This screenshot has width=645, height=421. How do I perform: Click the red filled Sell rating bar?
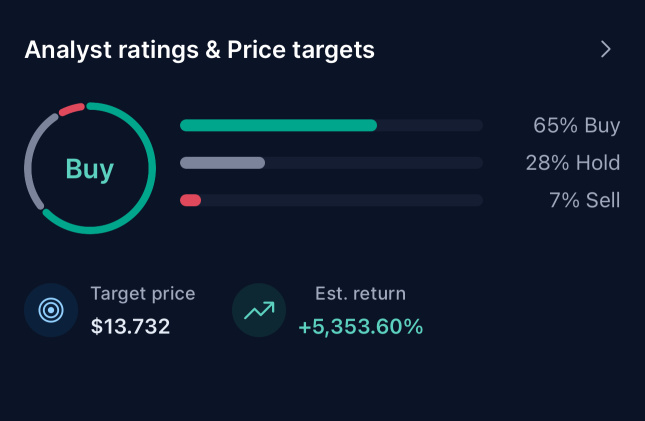tap(190, 200)
